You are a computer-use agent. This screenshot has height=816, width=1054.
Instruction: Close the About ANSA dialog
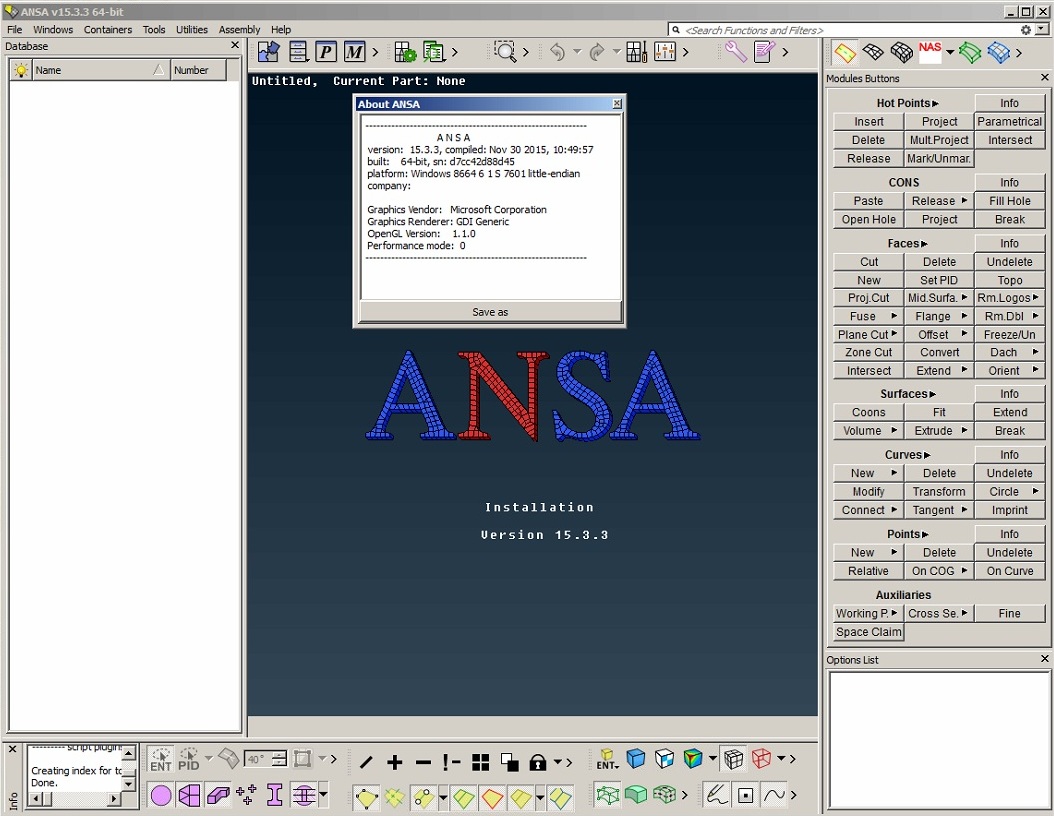point(616,104)
